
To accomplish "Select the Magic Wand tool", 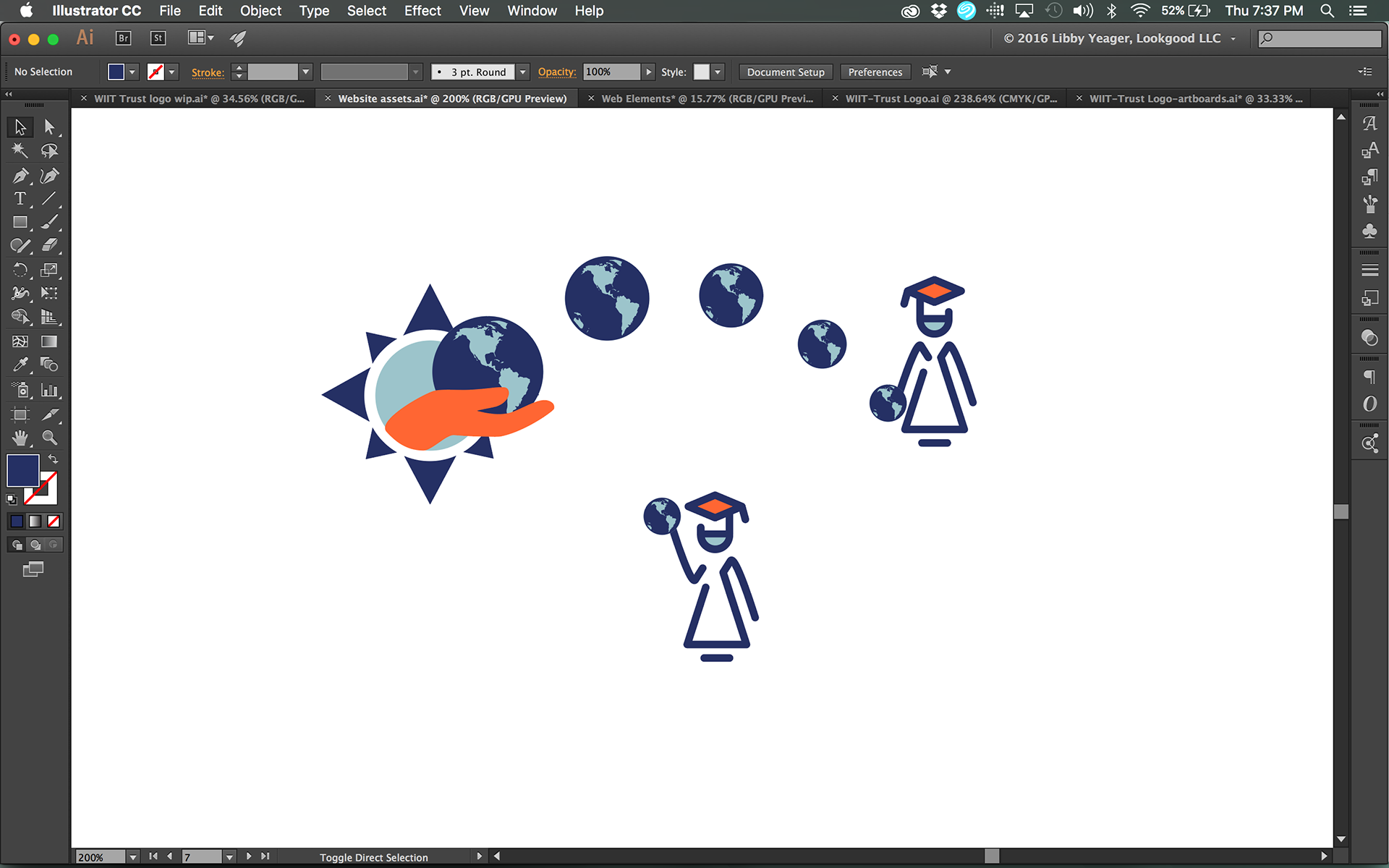I will [20, 150].
